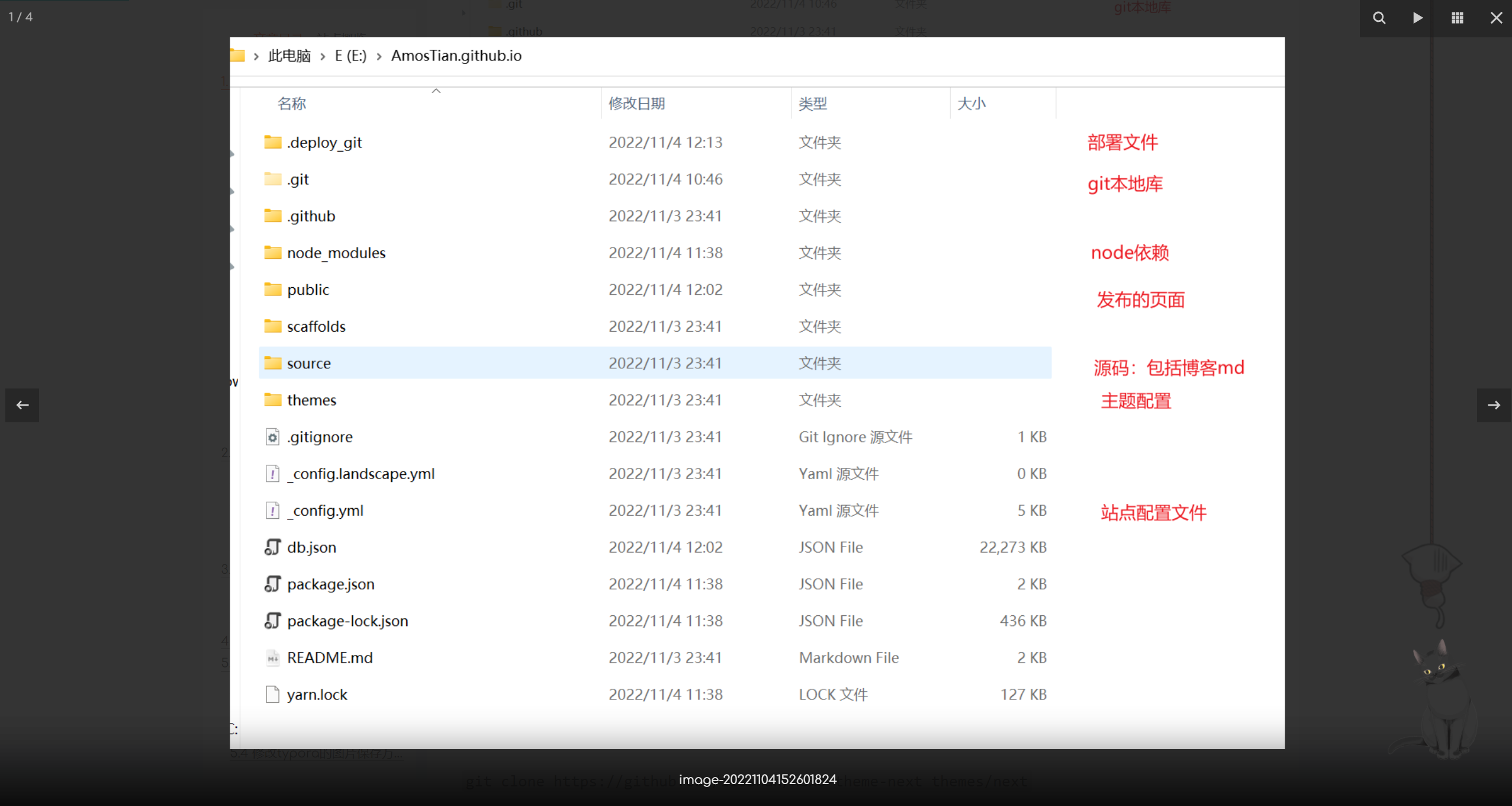
Task: Click the LOCK 文件 type cell
Action: pyautogui.click(x=833, y=694)
